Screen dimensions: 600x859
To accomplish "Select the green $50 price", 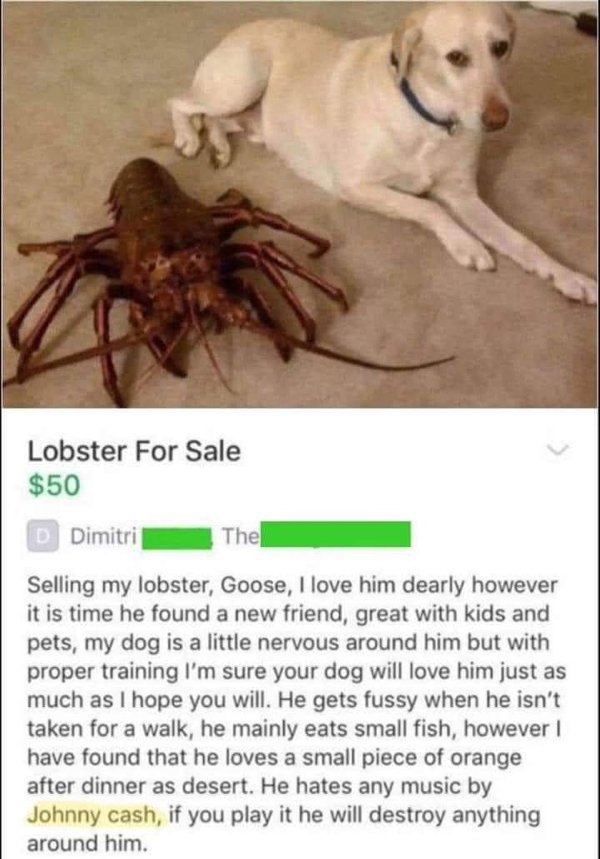I will 54,485.
